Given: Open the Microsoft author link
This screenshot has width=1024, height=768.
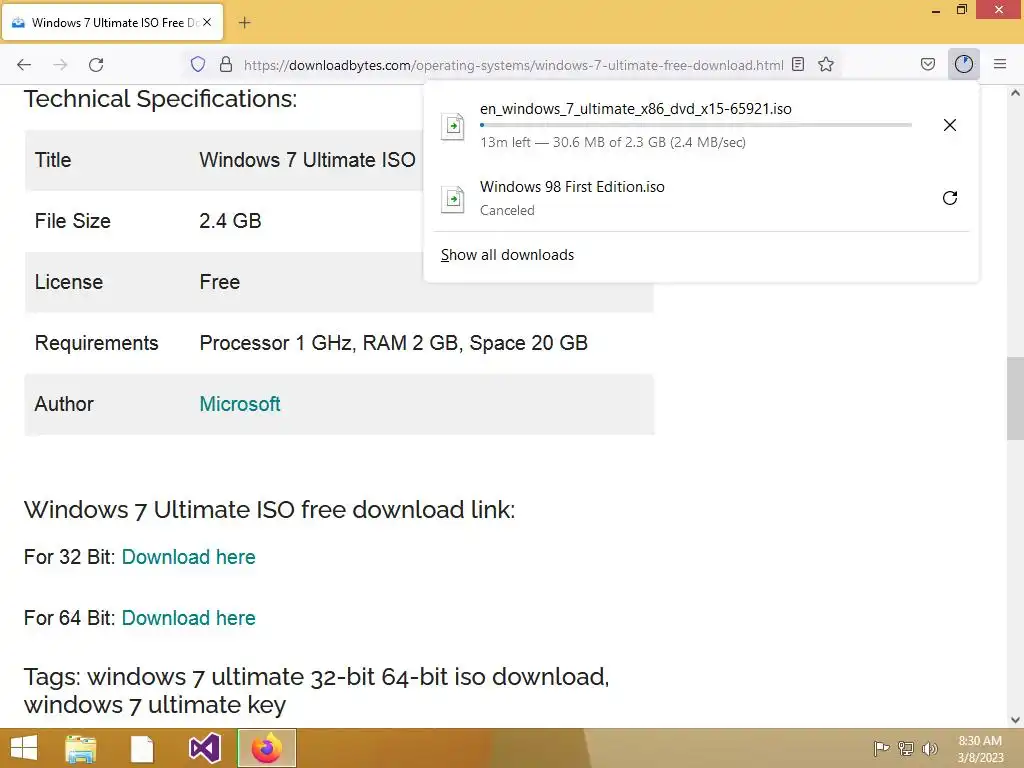Looking at the screenshot, I should click(240, 404).
